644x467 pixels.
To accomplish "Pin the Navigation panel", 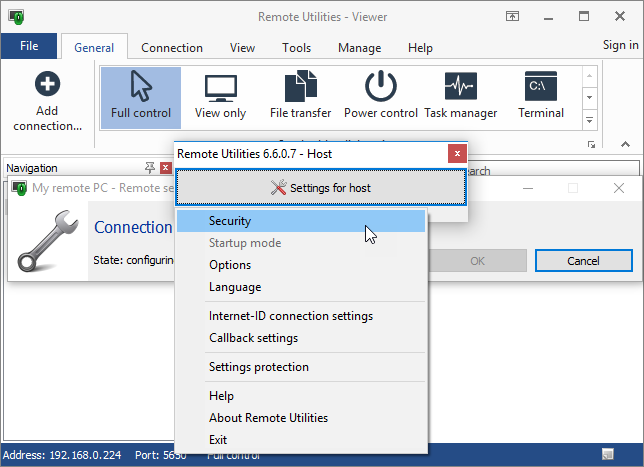I will [150, 168].
